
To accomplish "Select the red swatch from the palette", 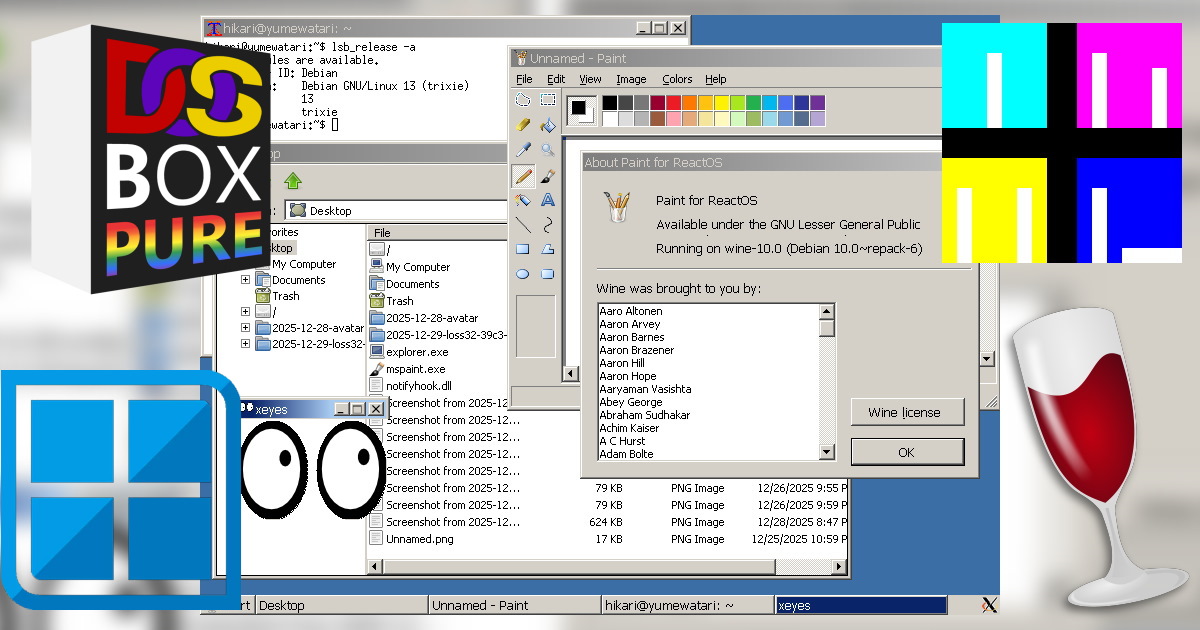I will (672, 102).
